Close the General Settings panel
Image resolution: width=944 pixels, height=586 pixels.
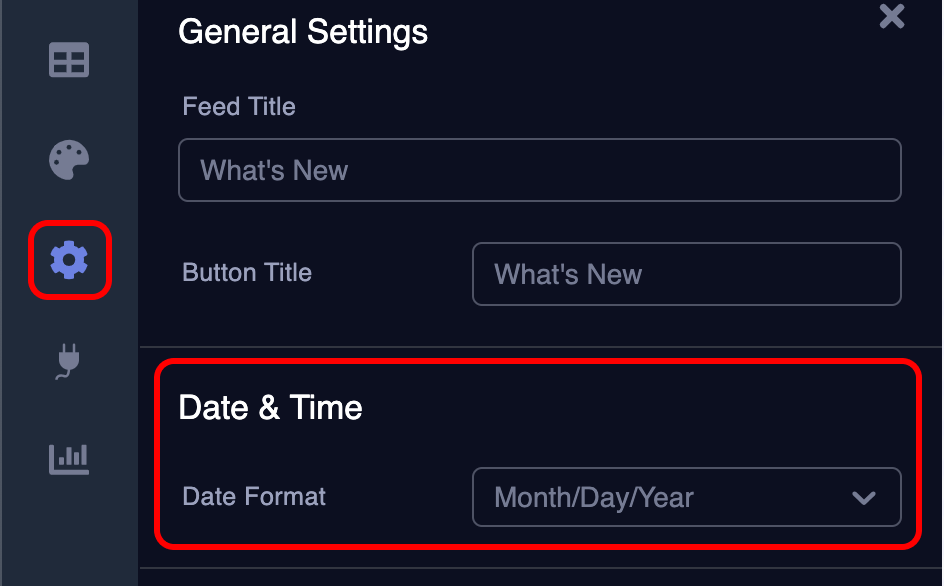(892, 16)
